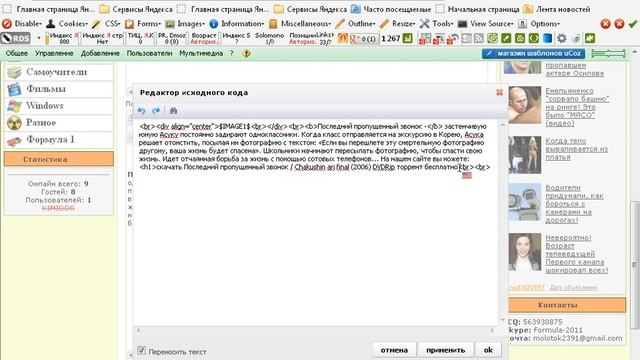Click the blue database icon in RDS bar

click(x=547, y=38)
